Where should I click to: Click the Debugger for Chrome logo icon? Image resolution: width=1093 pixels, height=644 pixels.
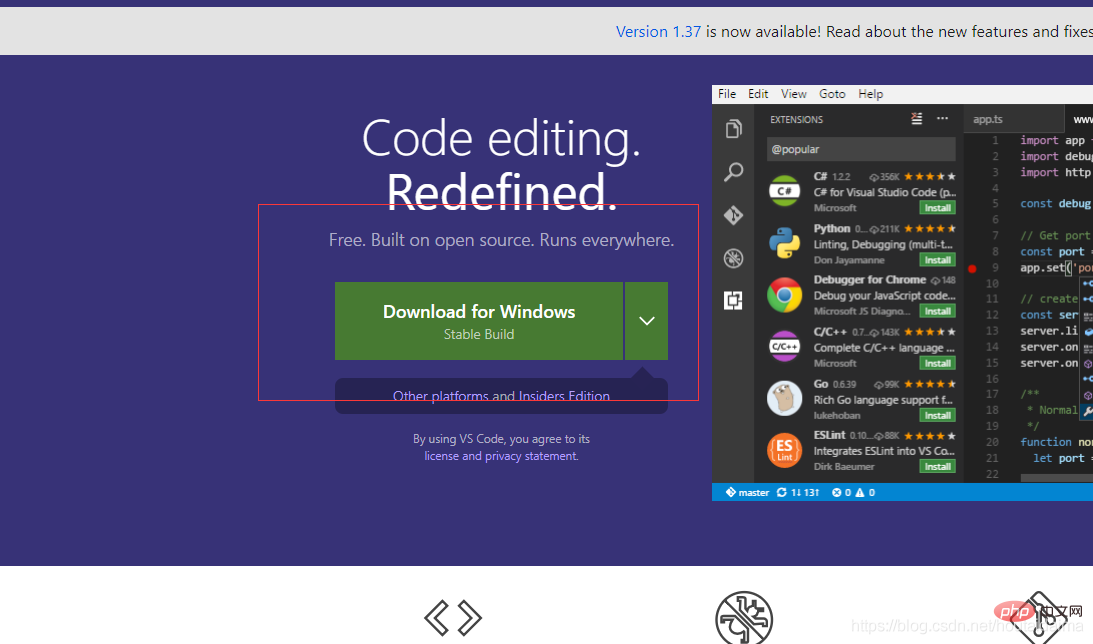point(785,295)
